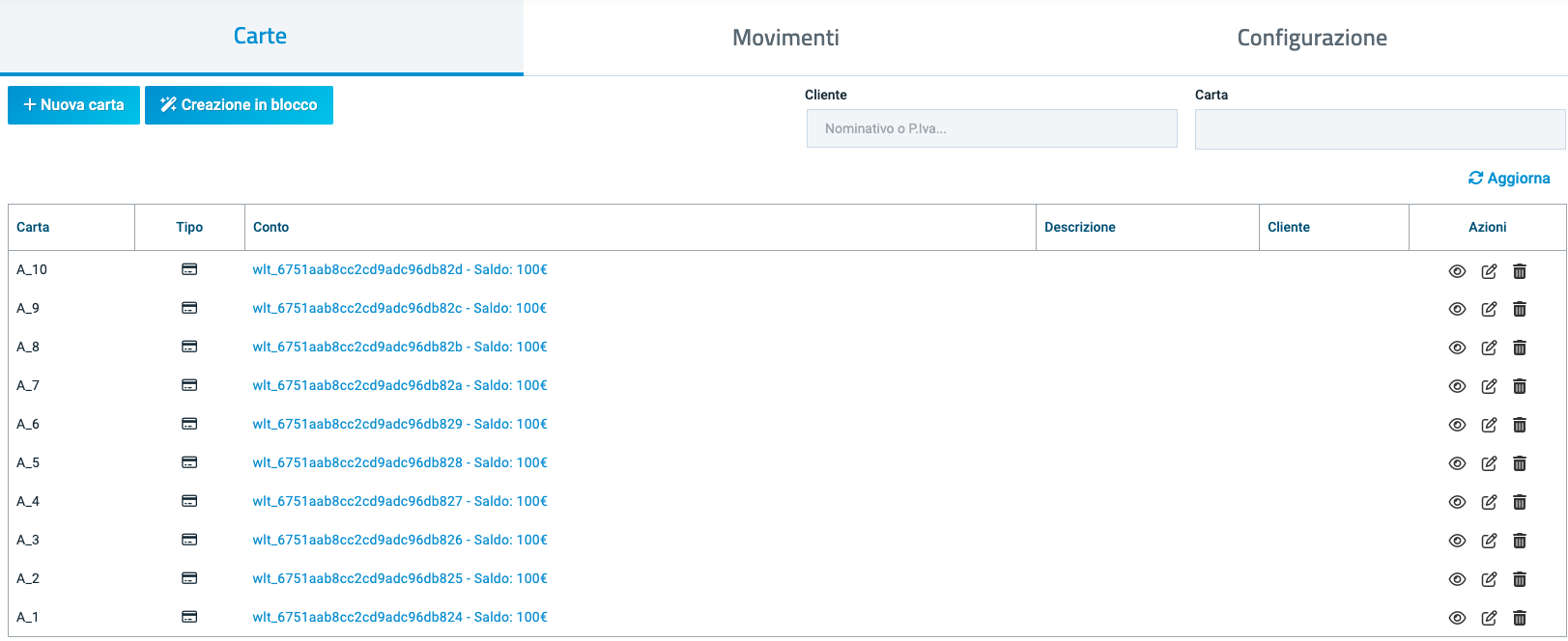1568x641 pixels.
Task: Open edit icon for card A_3
Action: pos(1489,541)
